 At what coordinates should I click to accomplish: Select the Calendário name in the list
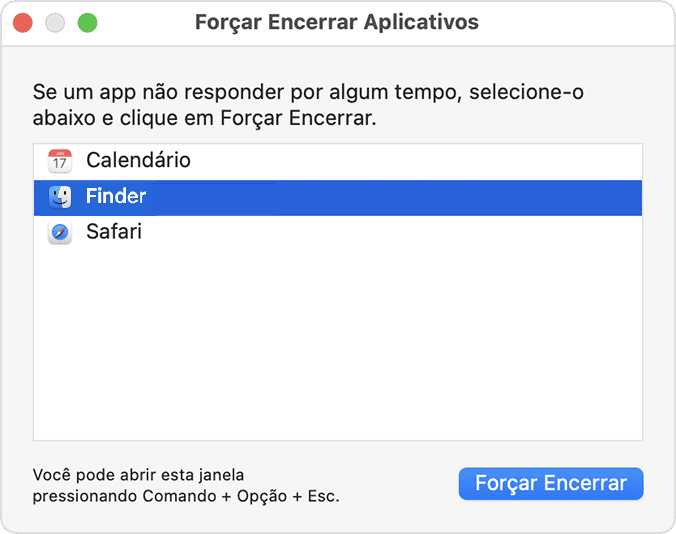(x=138, y=160)
